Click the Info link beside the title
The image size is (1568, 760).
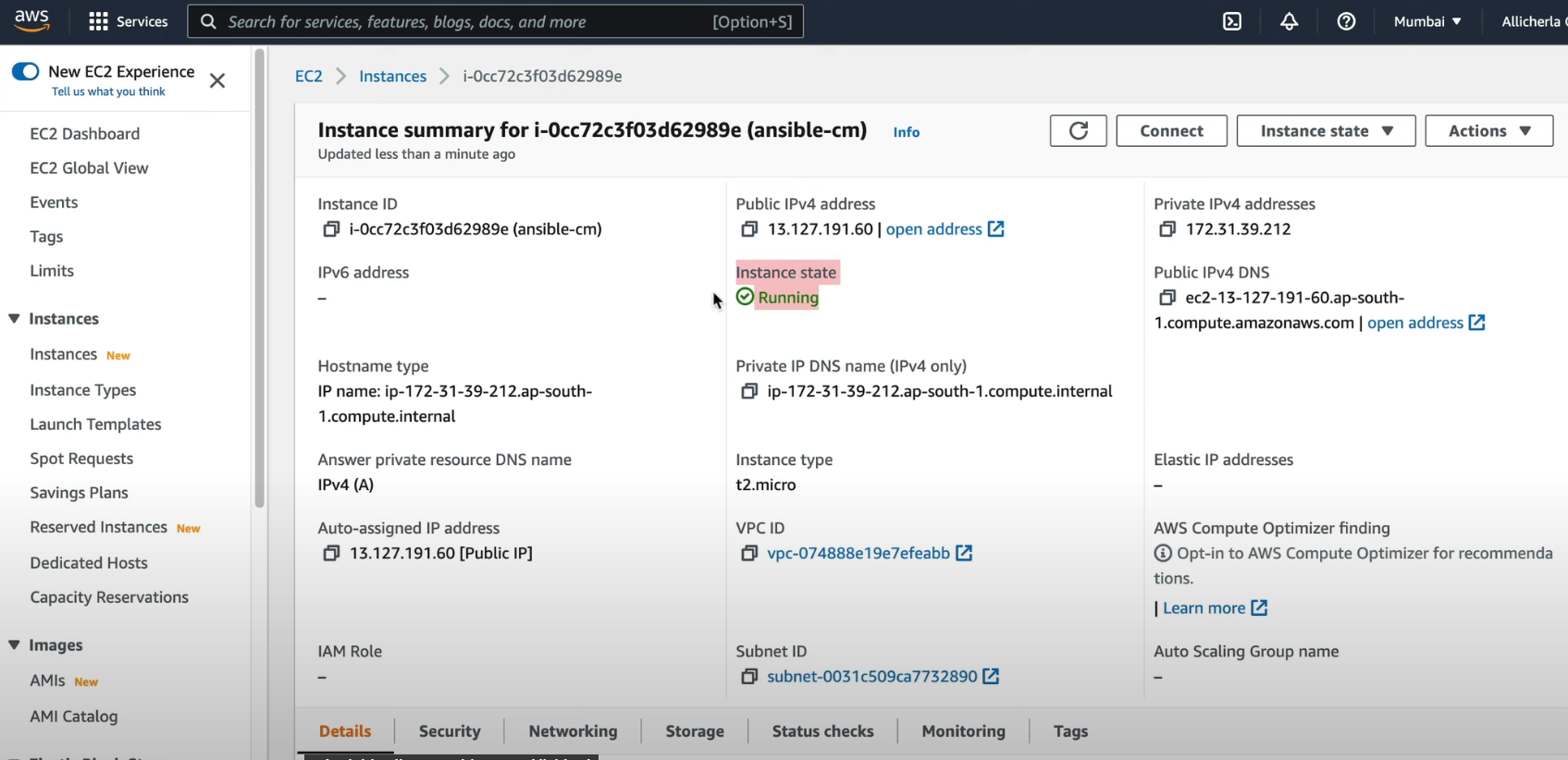tap(907, 132)
